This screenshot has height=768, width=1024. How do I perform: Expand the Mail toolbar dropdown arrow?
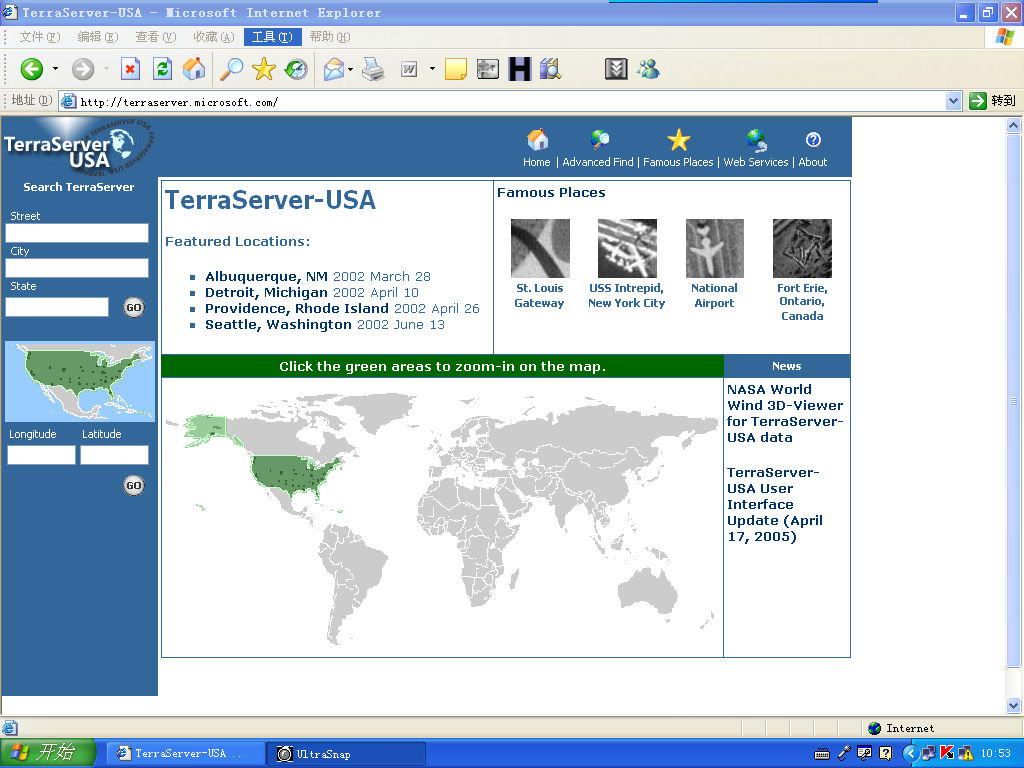click(x=350, y=69)
